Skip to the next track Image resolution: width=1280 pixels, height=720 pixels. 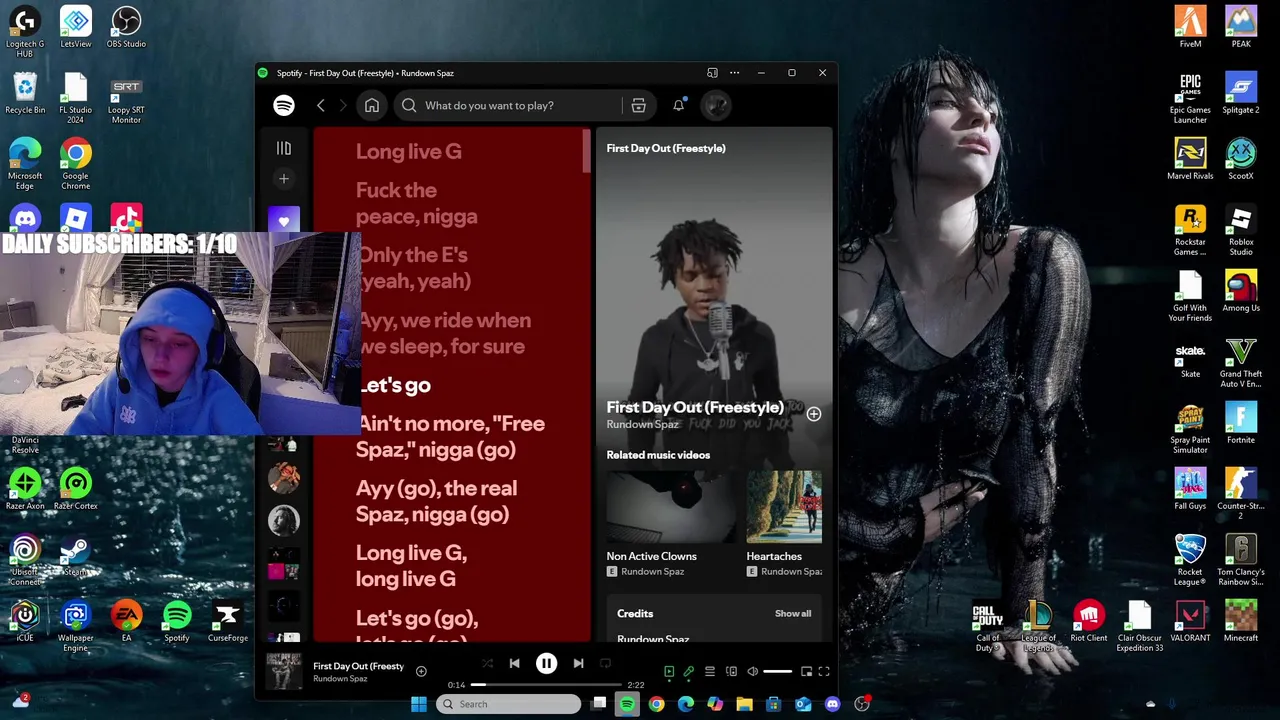(x=578, y=663)
